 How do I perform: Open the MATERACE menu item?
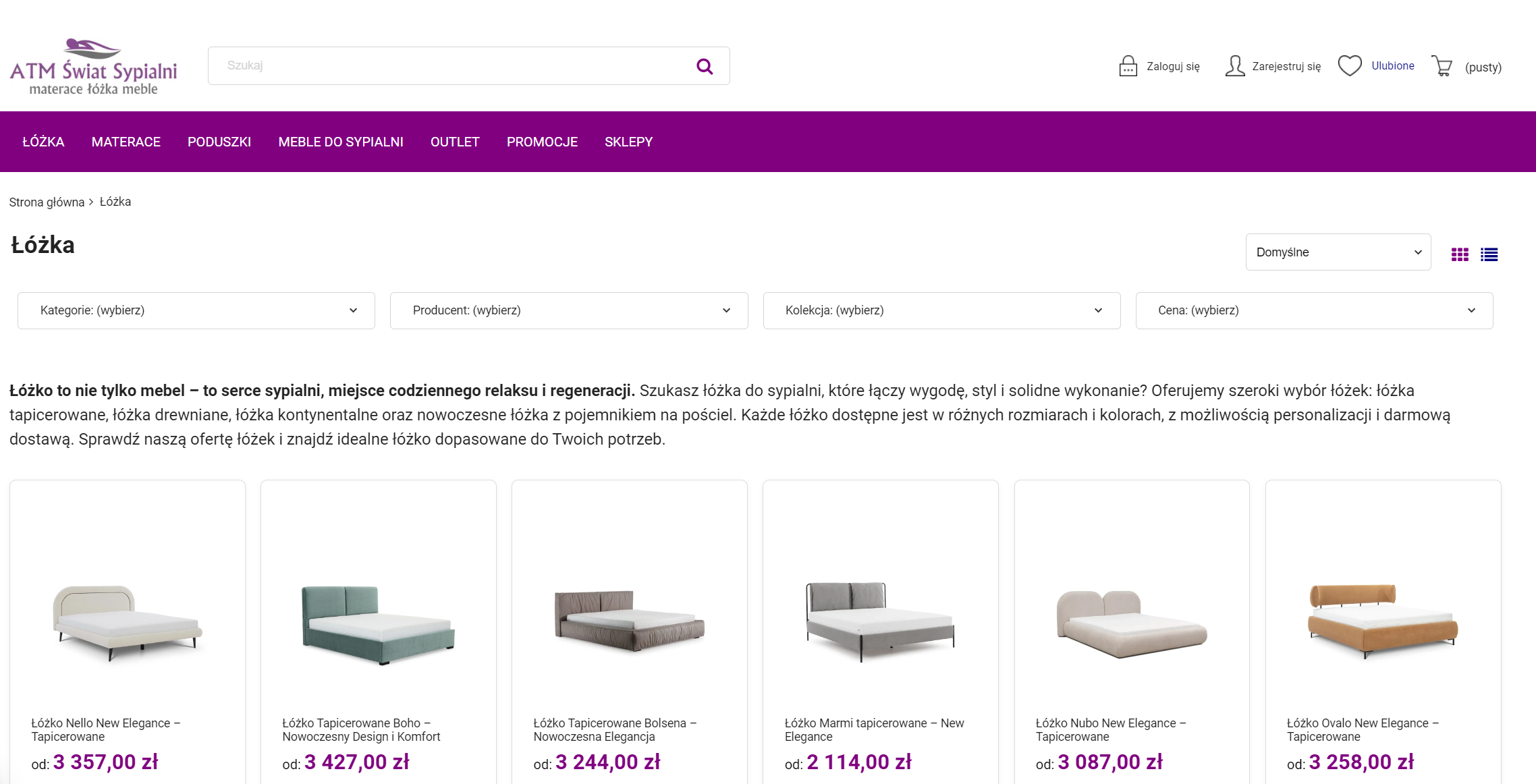point(126,142)
